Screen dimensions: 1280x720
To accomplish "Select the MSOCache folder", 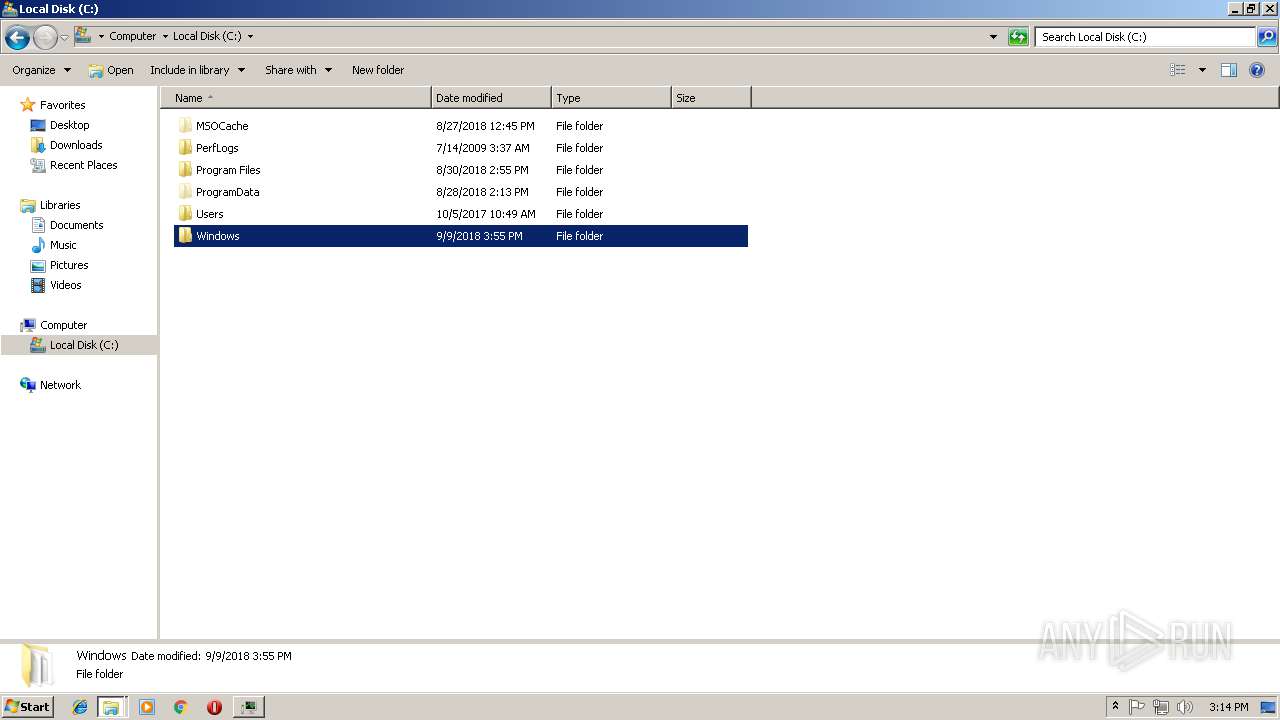I will point(221,126).
